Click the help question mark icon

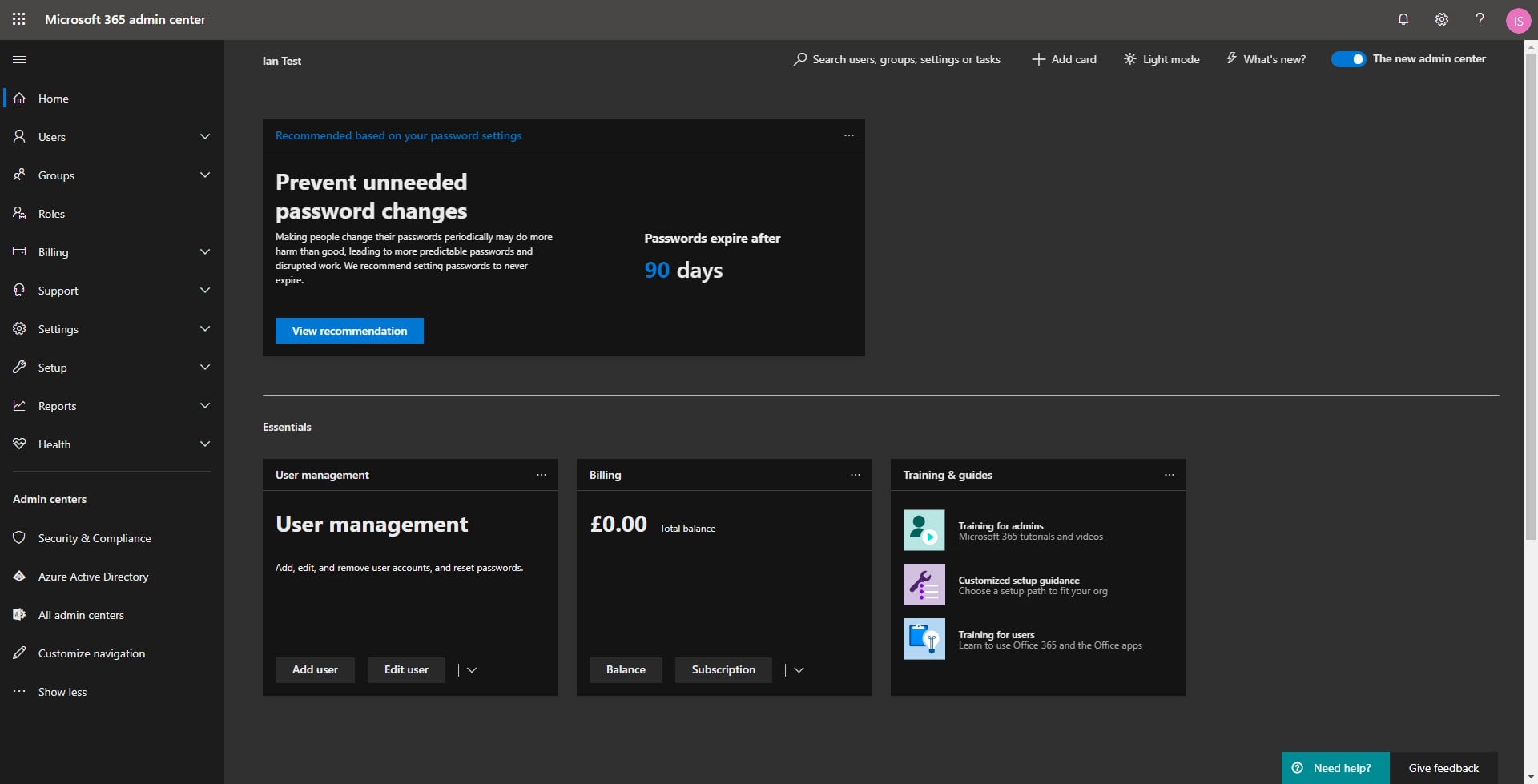pos(1480,19)
